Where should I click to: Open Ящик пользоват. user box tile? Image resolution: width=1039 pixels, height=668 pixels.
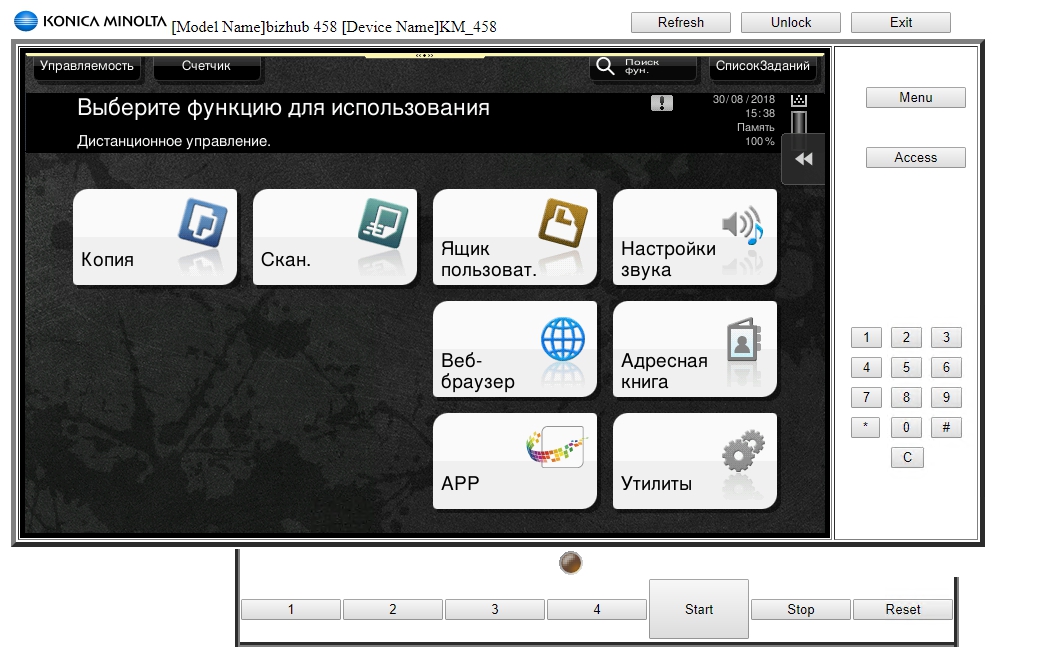tap(515, 237)
